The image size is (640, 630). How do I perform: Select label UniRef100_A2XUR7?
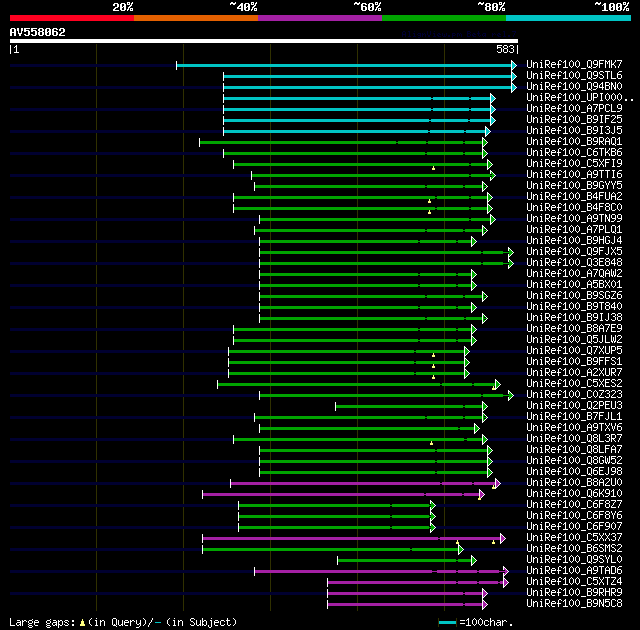coord(574,373)
